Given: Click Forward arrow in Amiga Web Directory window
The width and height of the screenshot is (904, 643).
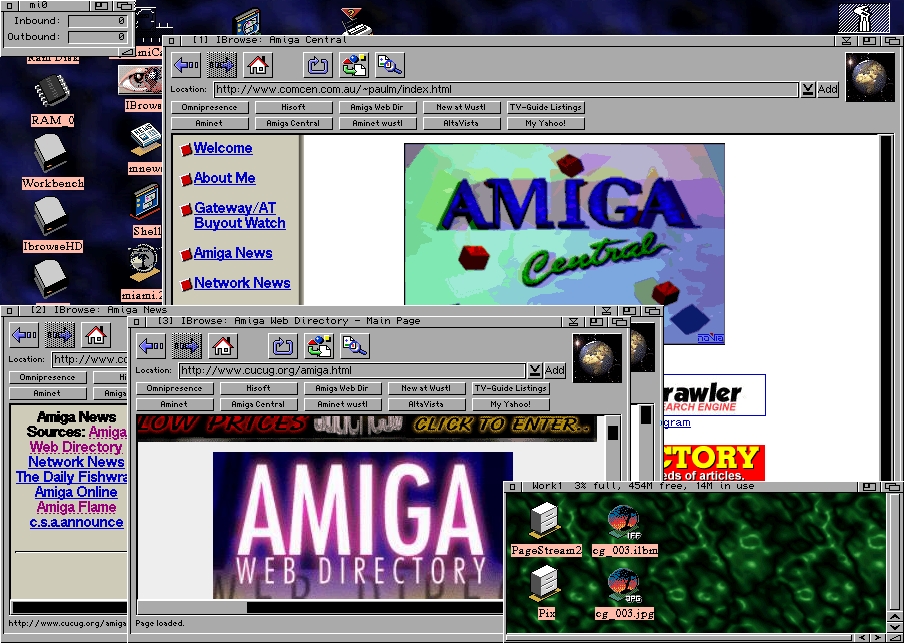Looking at the screenshot, I should point(187,347).
